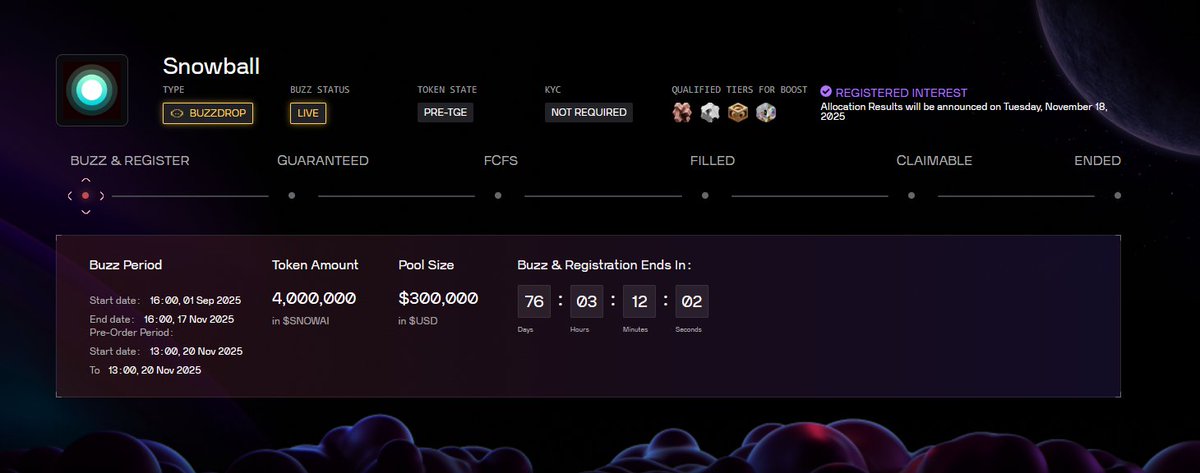The image size is (1200, 473).
Task: Select the FCFS stage dot
Action: point(498,196)
